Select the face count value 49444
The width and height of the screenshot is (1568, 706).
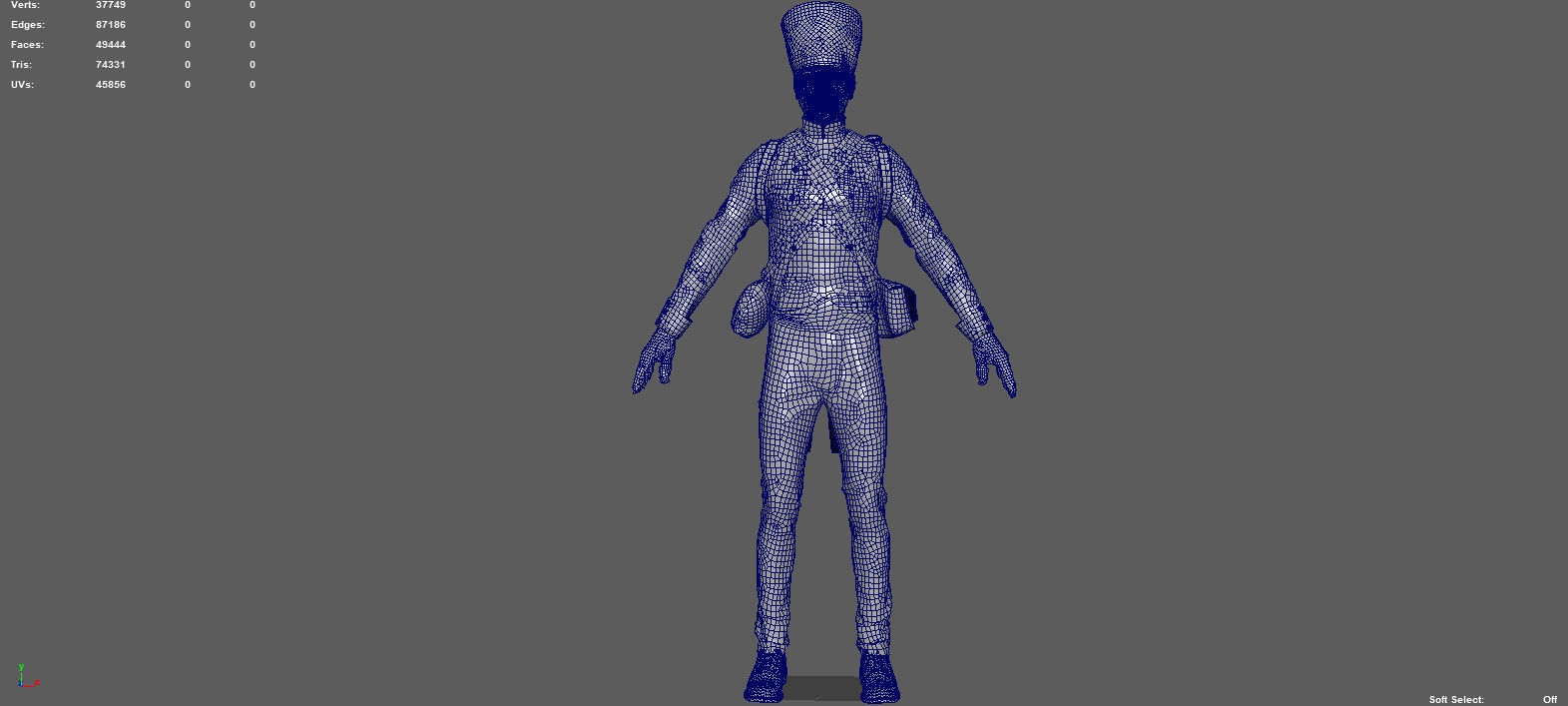pyautogui.click(x=111, y=45)
